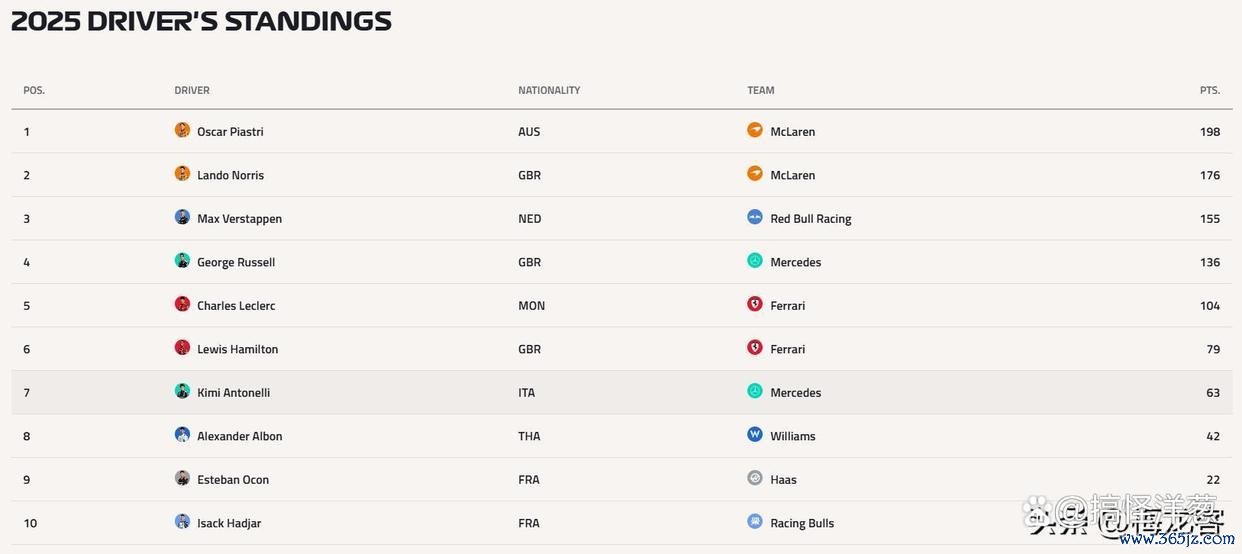Click the NATIONALITY column header
Image resolution: width=1242 pixels, height=554 pixels.
pos(549,90)
